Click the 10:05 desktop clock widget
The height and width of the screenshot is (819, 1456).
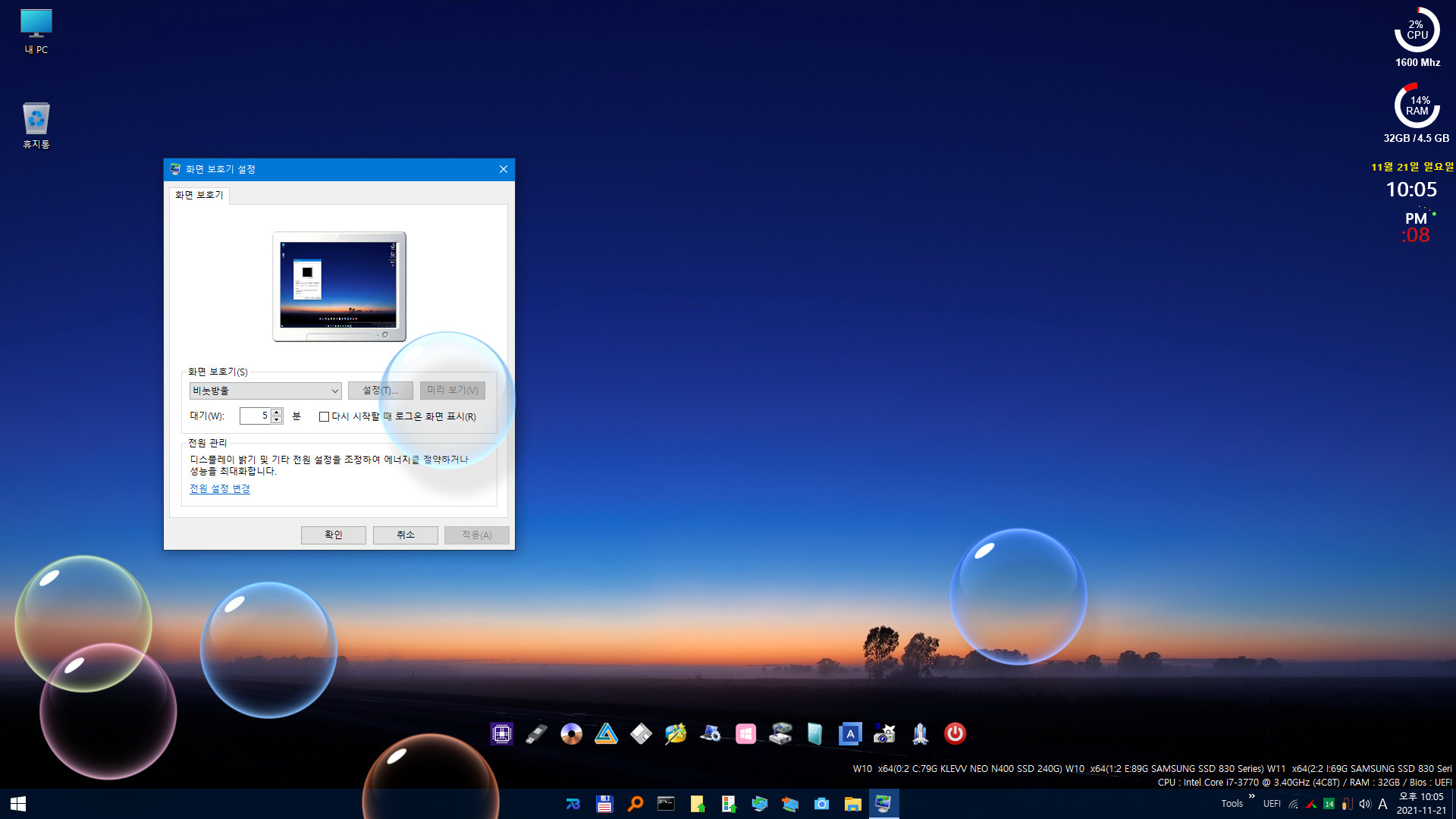[1411, 190]
